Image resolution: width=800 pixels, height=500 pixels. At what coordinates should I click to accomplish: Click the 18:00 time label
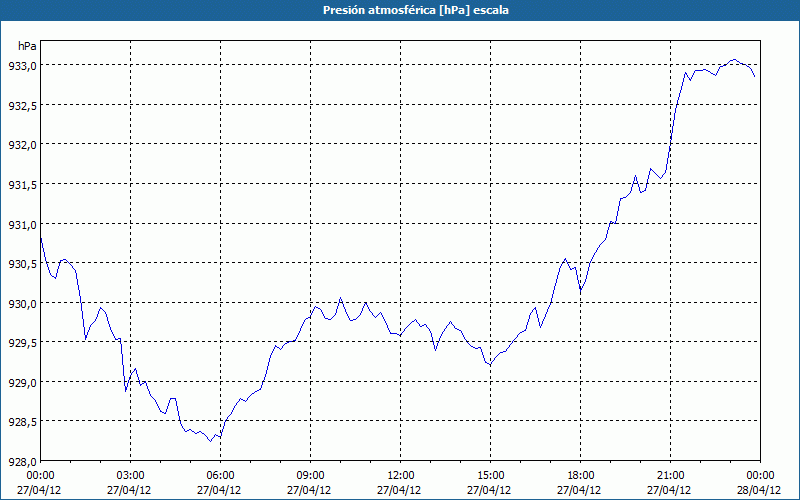point(581,475)
